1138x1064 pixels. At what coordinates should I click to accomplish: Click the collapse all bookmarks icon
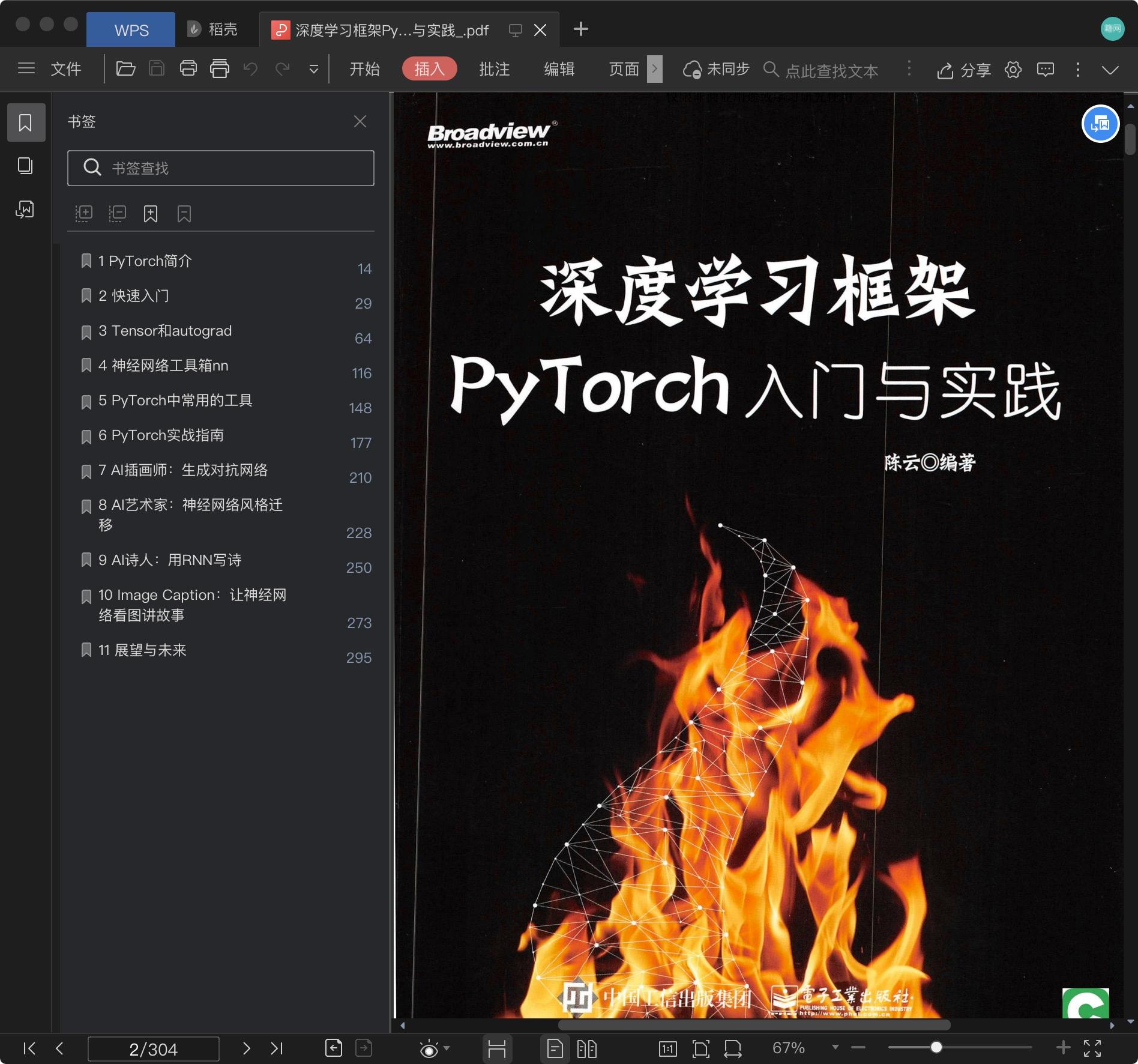[x=117, y=214]
